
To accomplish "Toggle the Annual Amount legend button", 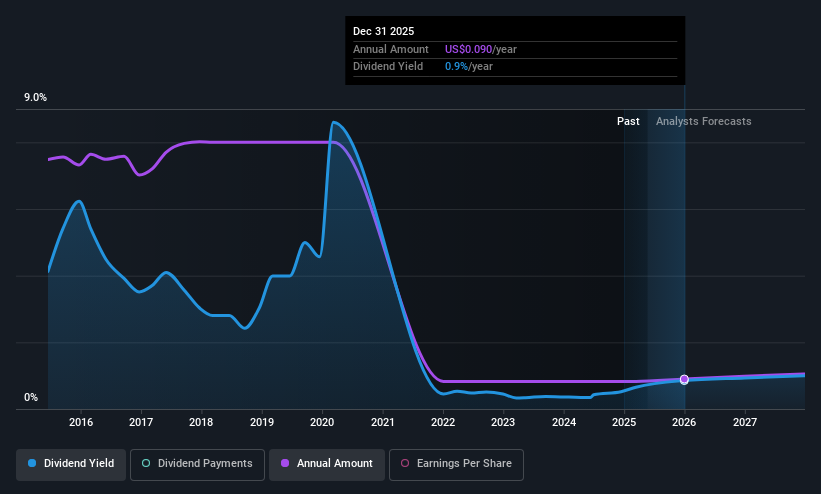I will pos(327,464).
